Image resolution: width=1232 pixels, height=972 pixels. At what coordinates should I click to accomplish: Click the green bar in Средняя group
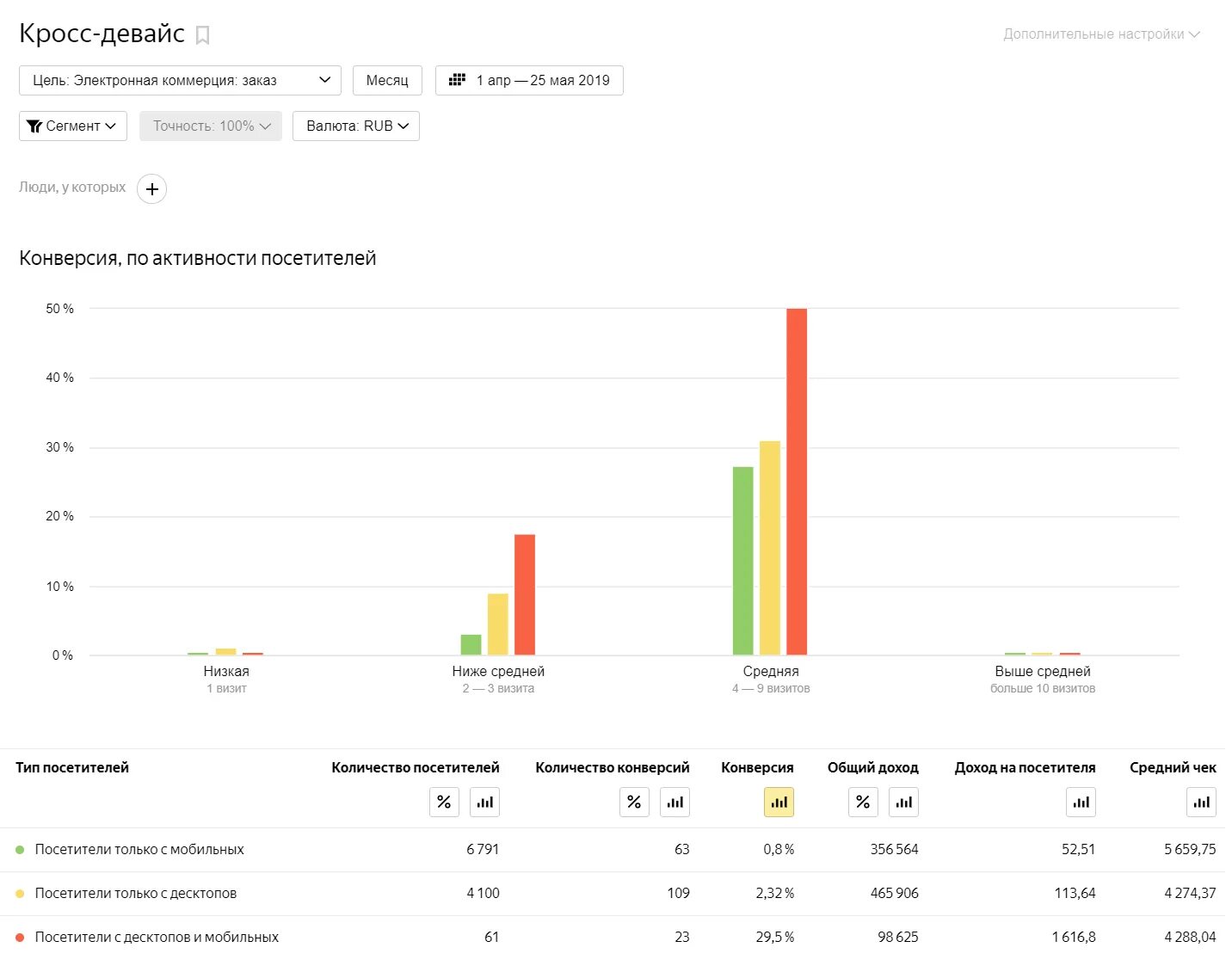click(x=743, y=561)
